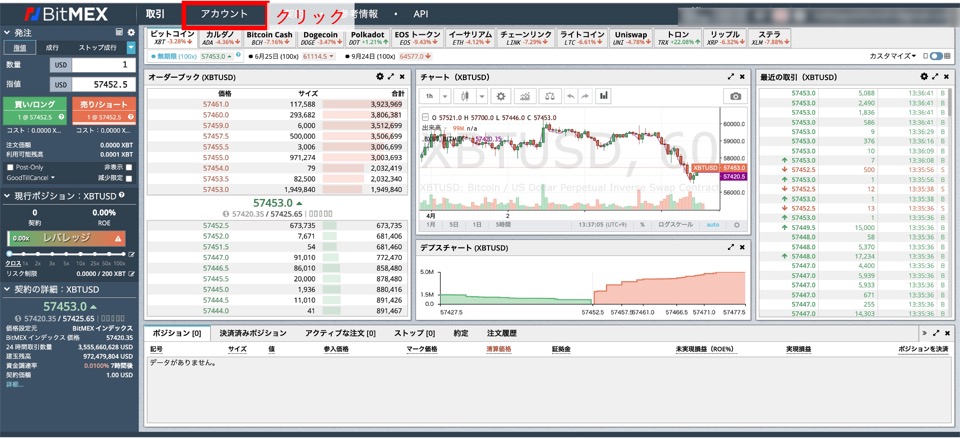This screenshot has height=438, width=960.
Task: Collapse the 発注 order section
Action: pos(8,32)
